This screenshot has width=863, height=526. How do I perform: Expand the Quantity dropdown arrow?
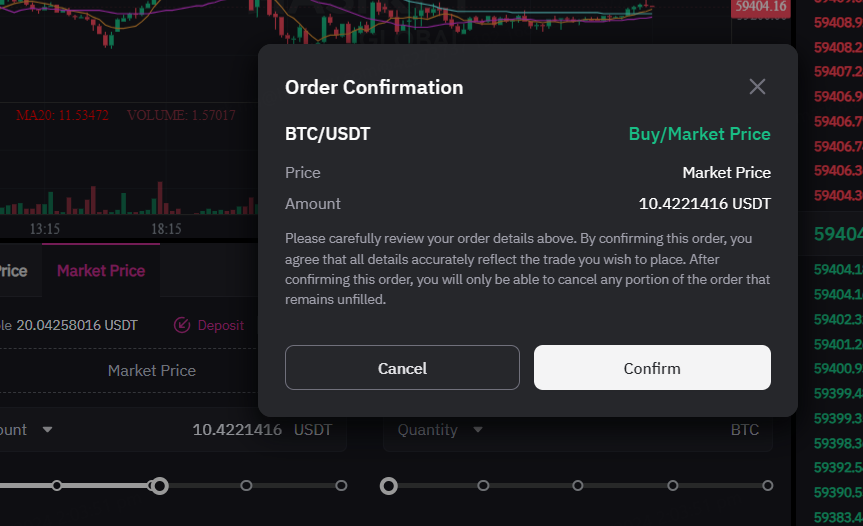(478, 429)
